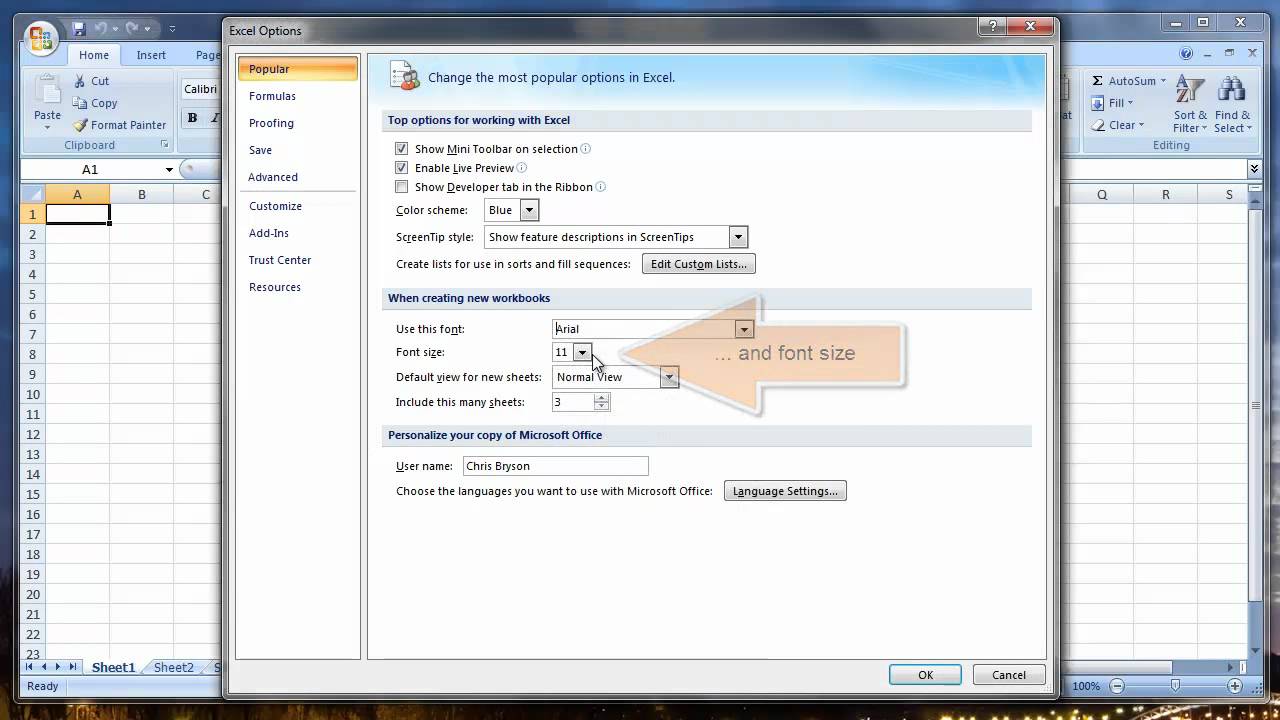Expand the formula bar chevron
Screen dimensions: 1280x720
pyautogui.click(x=1254, y=169)
